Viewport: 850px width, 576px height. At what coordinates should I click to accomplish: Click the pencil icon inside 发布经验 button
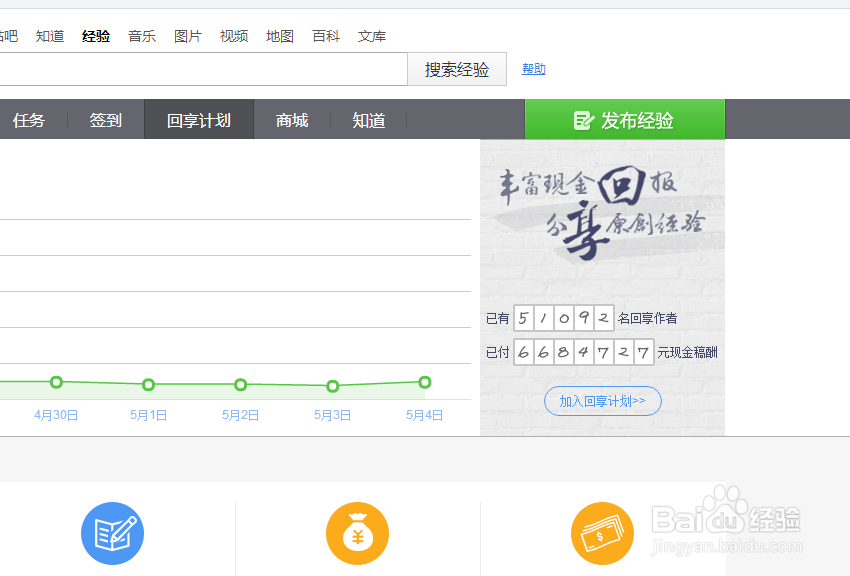(x=584, y=119)
